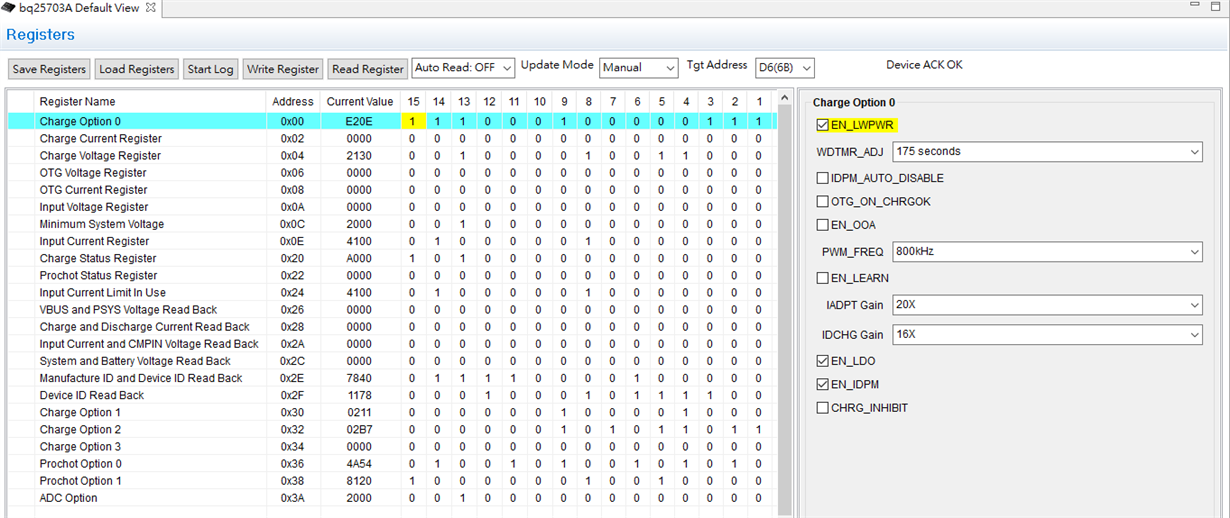Enable the OTG_ON_CHRGOK checkbox

coord(823,201)
